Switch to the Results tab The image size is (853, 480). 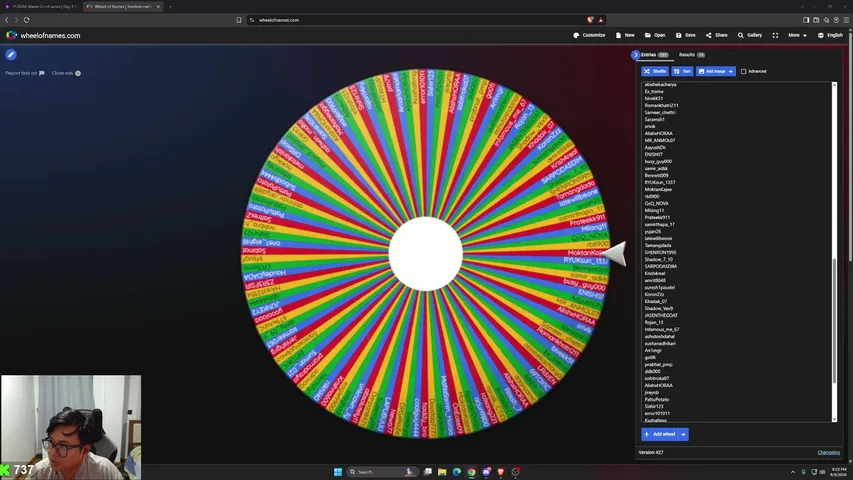[691, 55]
